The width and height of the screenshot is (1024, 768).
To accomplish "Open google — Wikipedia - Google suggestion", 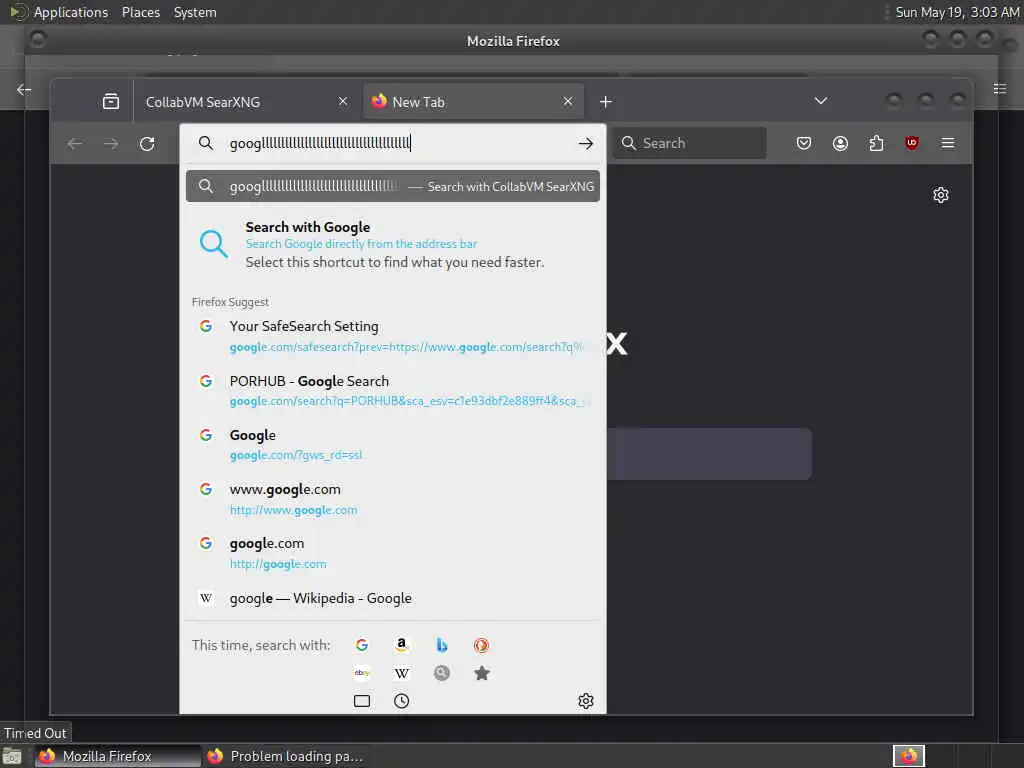I will (392, 598).
